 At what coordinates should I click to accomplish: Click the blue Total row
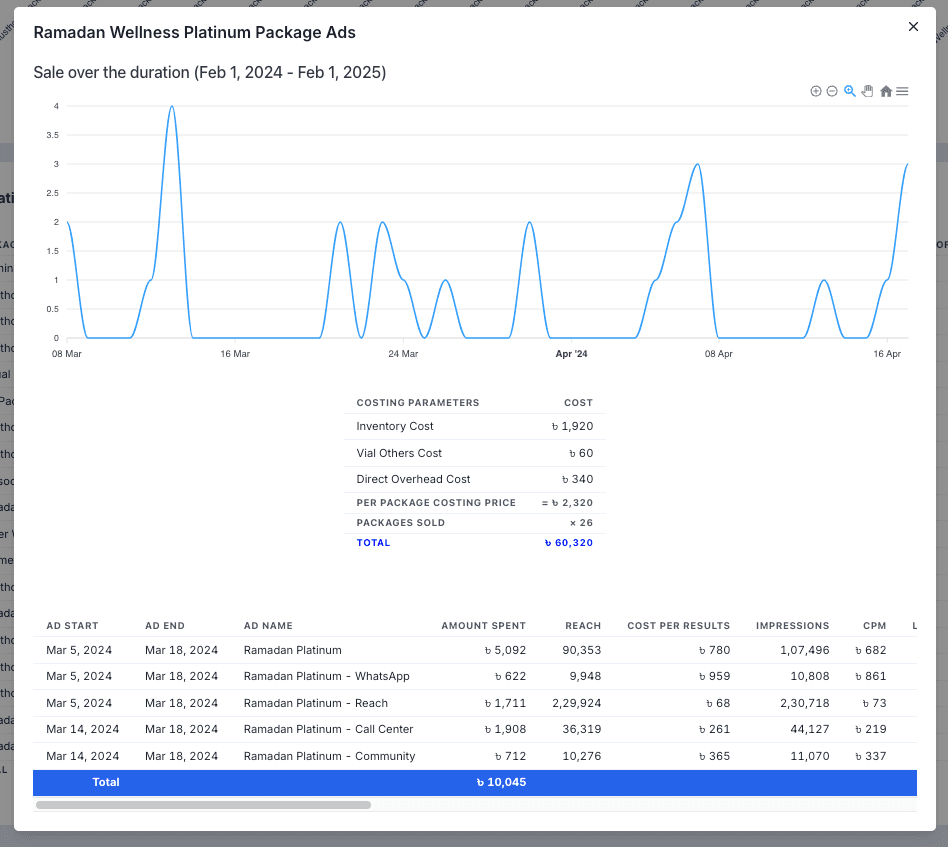click(474, 783)
